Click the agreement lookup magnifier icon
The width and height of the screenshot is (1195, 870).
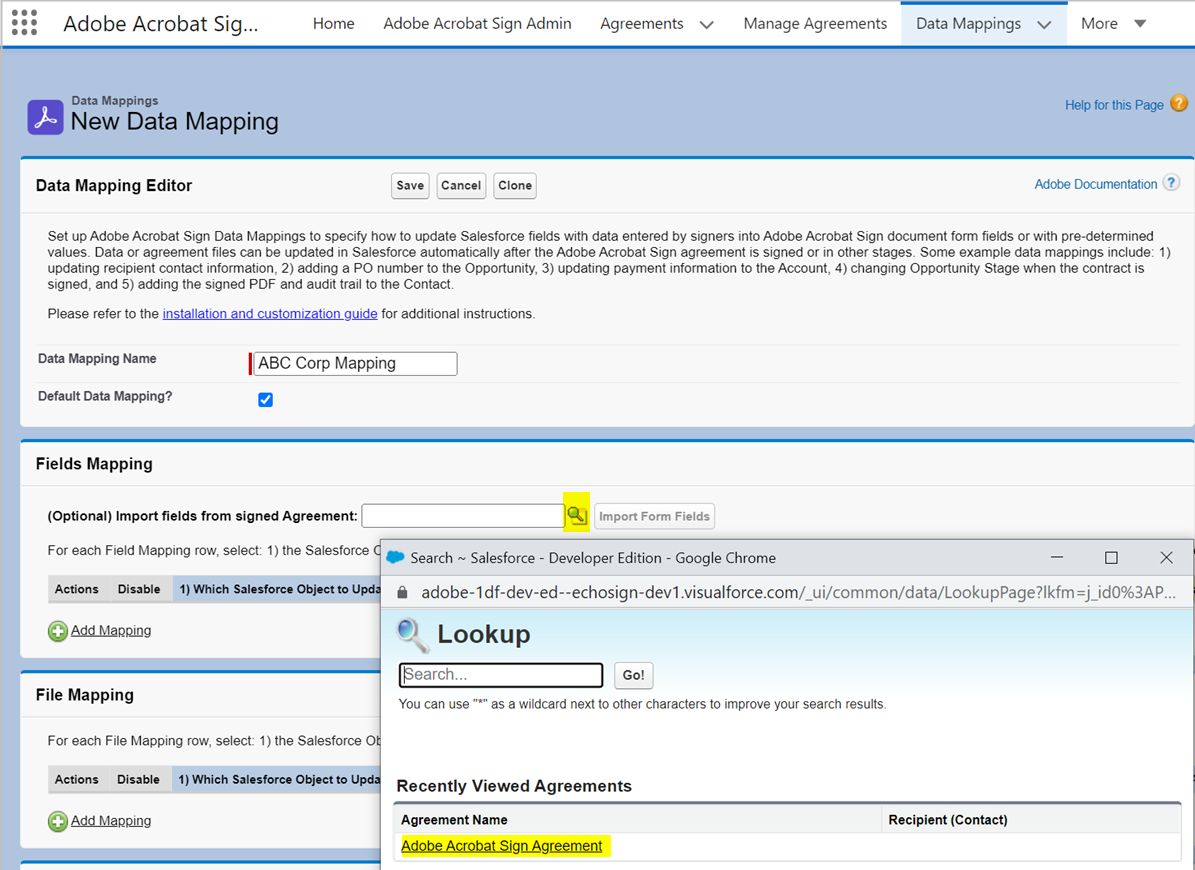(577, 516)
